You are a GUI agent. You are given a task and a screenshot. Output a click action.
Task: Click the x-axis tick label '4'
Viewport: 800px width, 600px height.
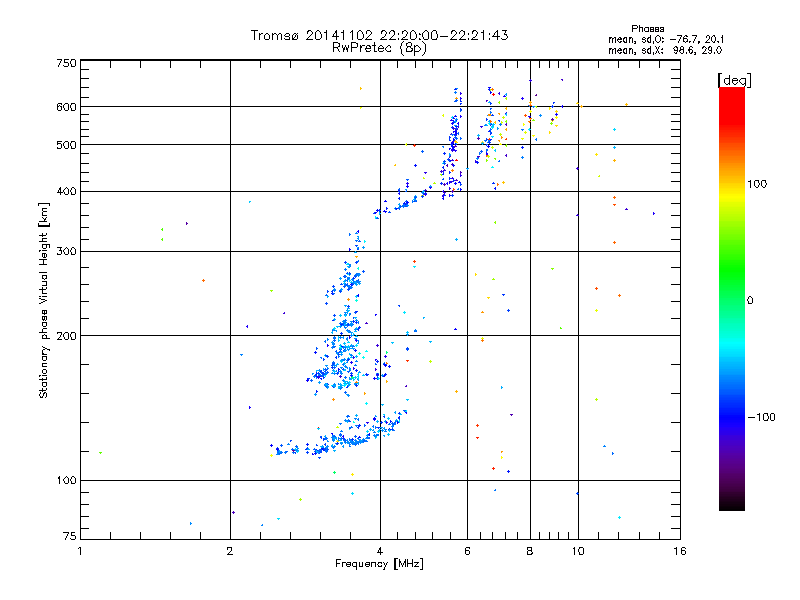(x=380, y=551)
